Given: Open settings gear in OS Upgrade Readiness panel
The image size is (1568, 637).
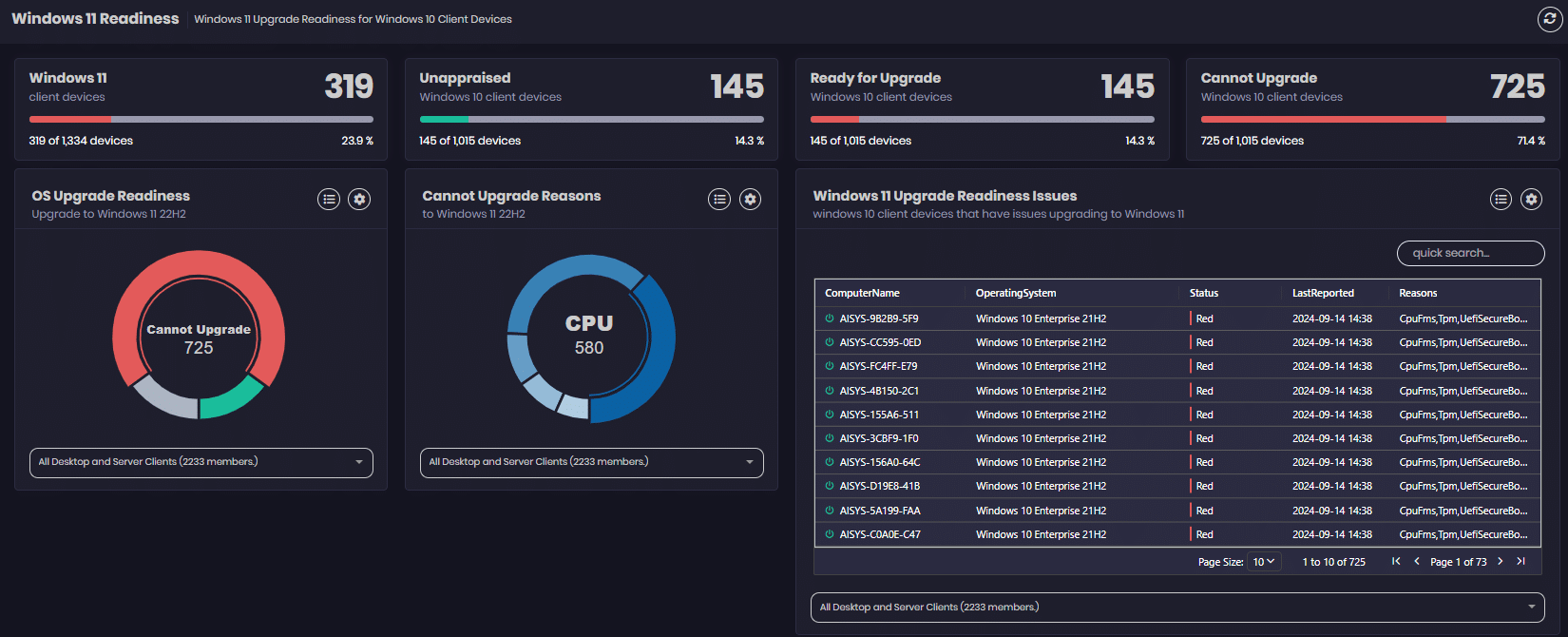Looking at the screenshot, I should (x=359, y=199).
